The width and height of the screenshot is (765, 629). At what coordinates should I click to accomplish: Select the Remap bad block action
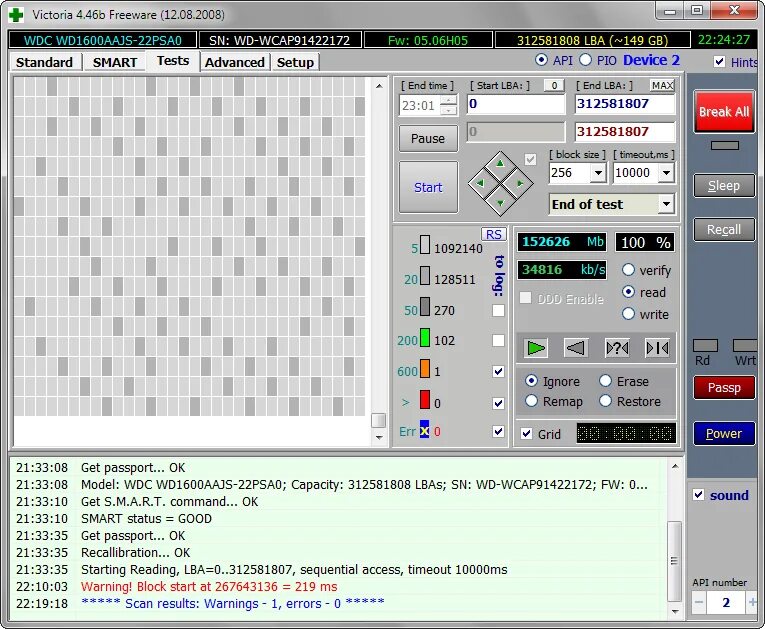531,401
